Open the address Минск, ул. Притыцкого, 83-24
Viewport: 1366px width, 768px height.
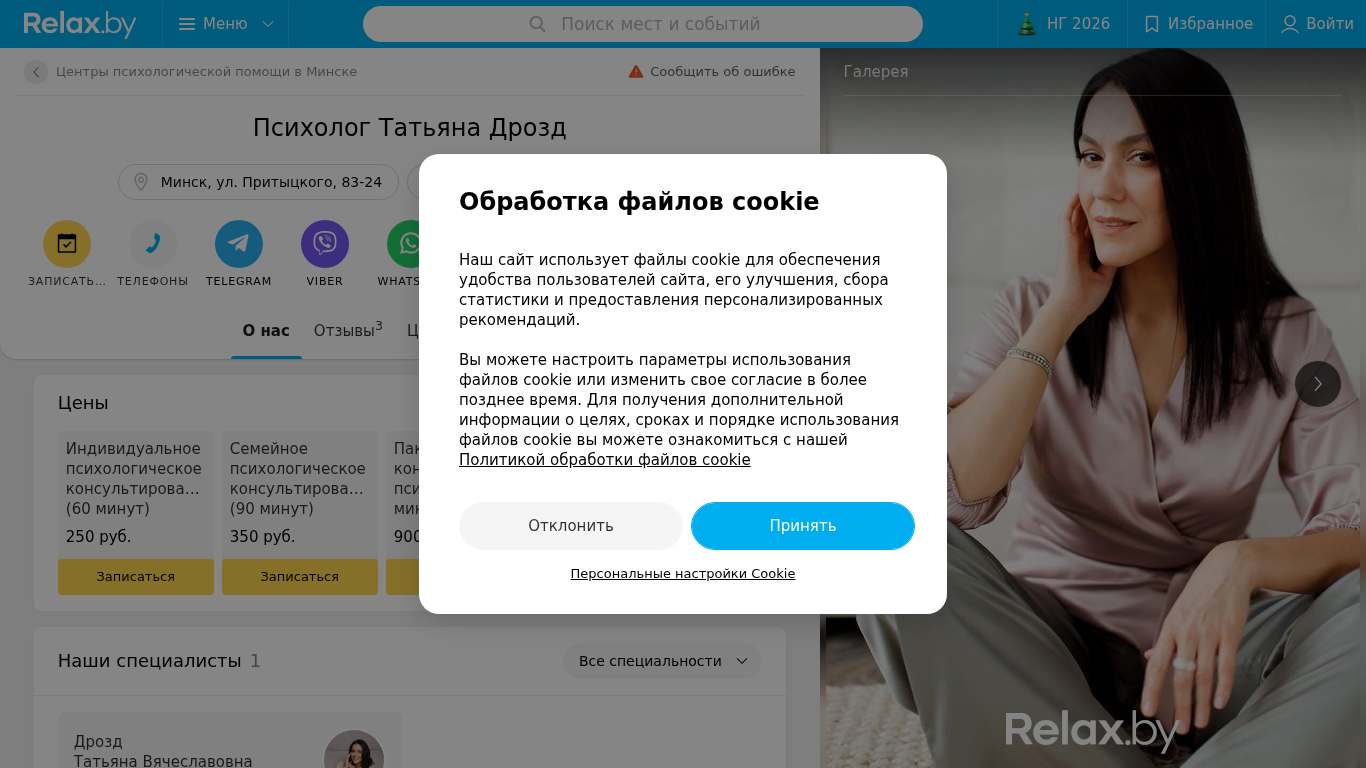pos(258,182)
